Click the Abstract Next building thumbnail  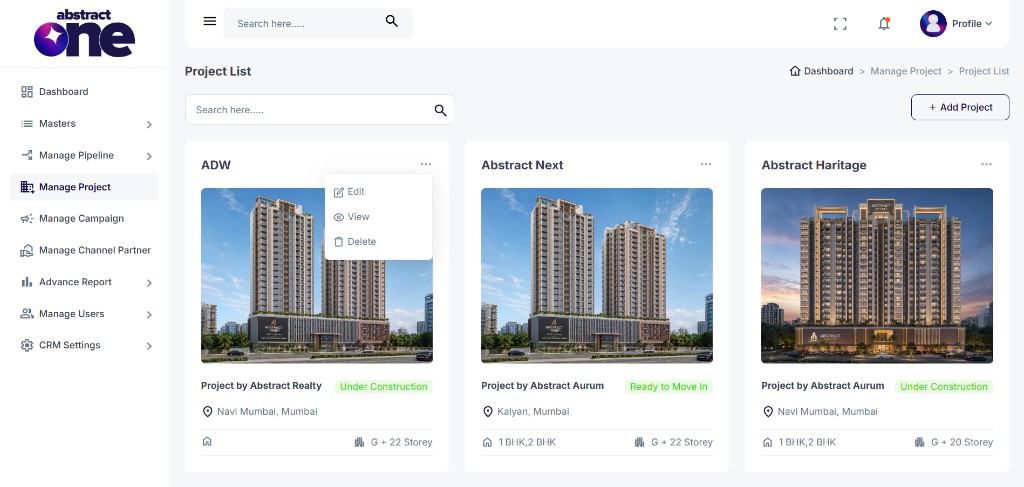pos(597,275)
